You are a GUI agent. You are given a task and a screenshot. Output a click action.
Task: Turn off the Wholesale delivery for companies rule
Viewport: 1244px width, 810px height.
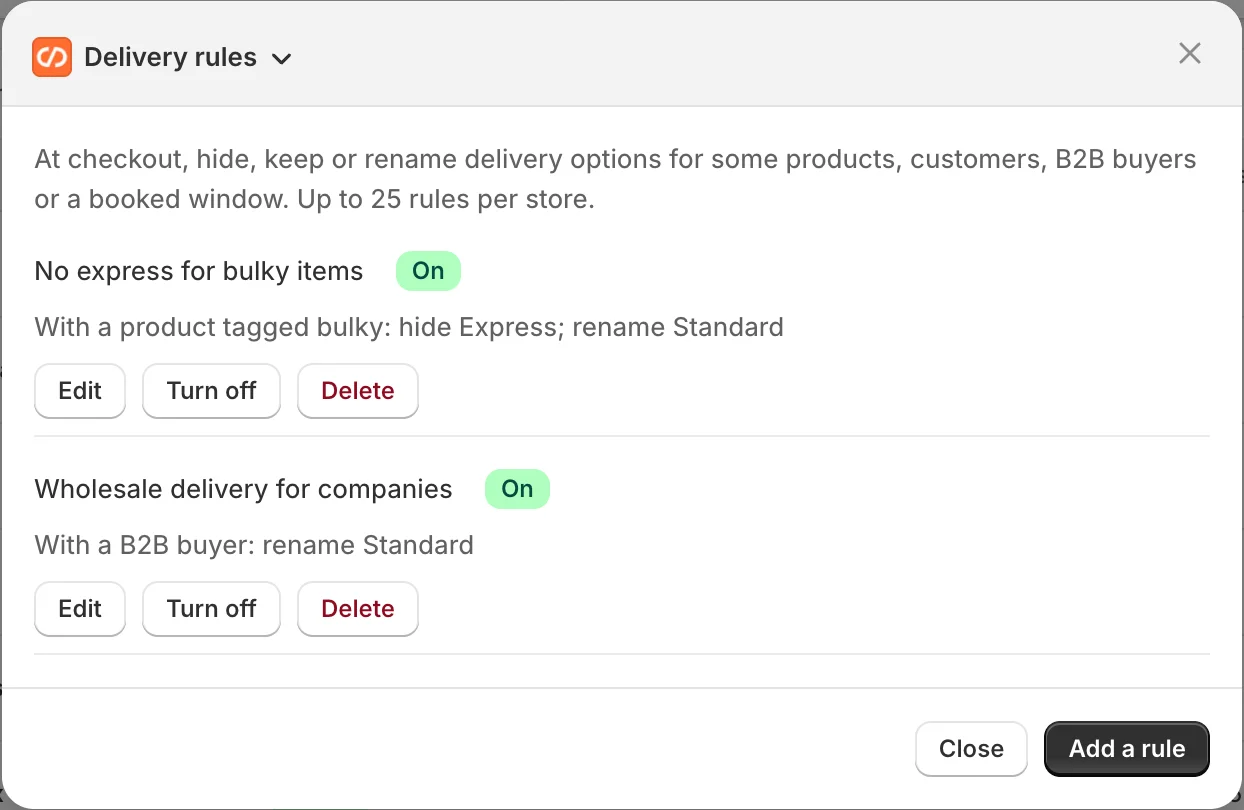[211, 609]
